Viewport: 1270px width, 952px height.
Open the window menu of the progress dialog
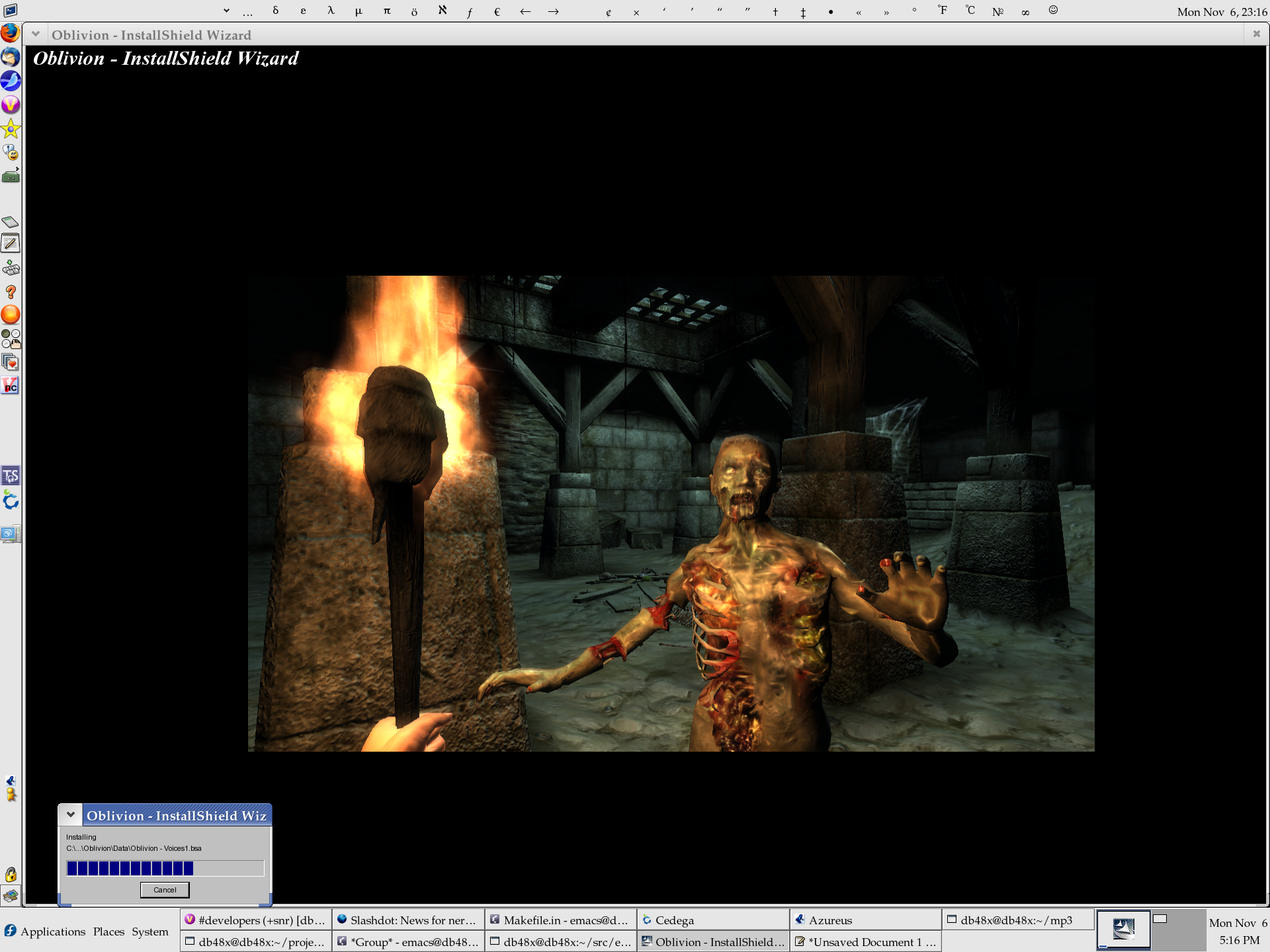coord(71,815)
